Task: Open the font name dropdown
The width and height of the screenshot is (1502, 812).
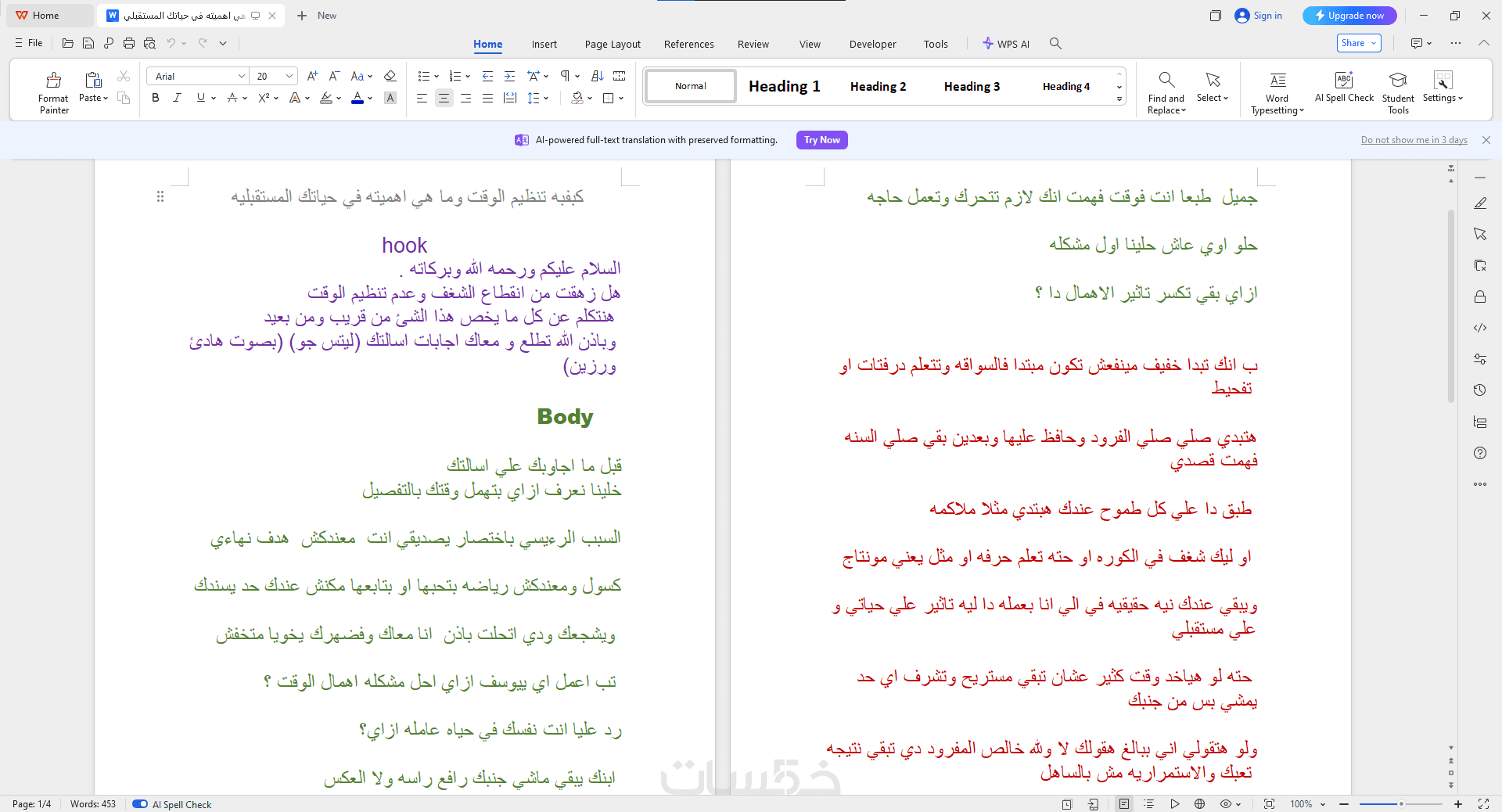Action: 241,76
